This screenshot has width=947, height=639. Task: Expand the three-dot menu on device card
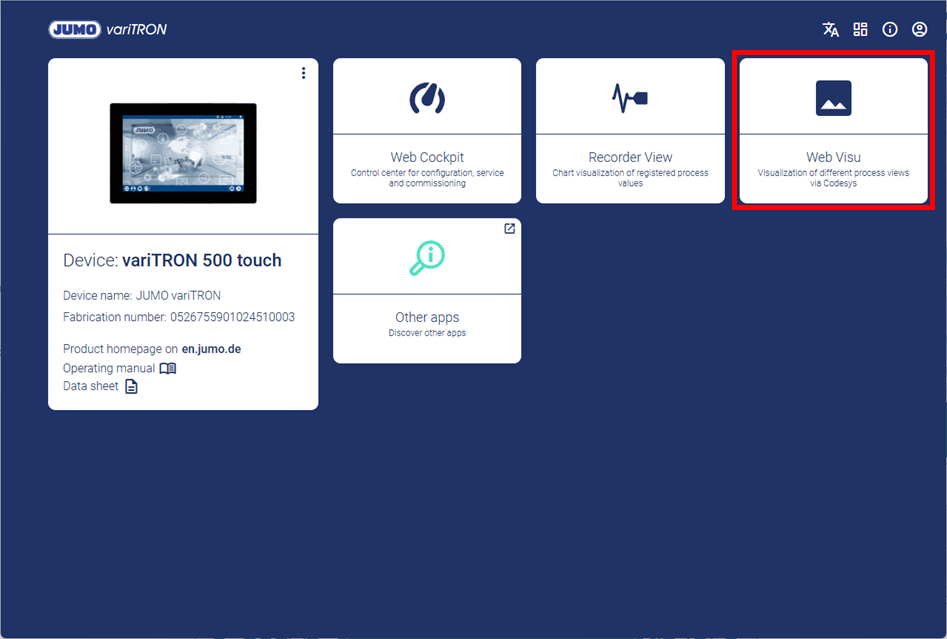(x=303, y=73)
